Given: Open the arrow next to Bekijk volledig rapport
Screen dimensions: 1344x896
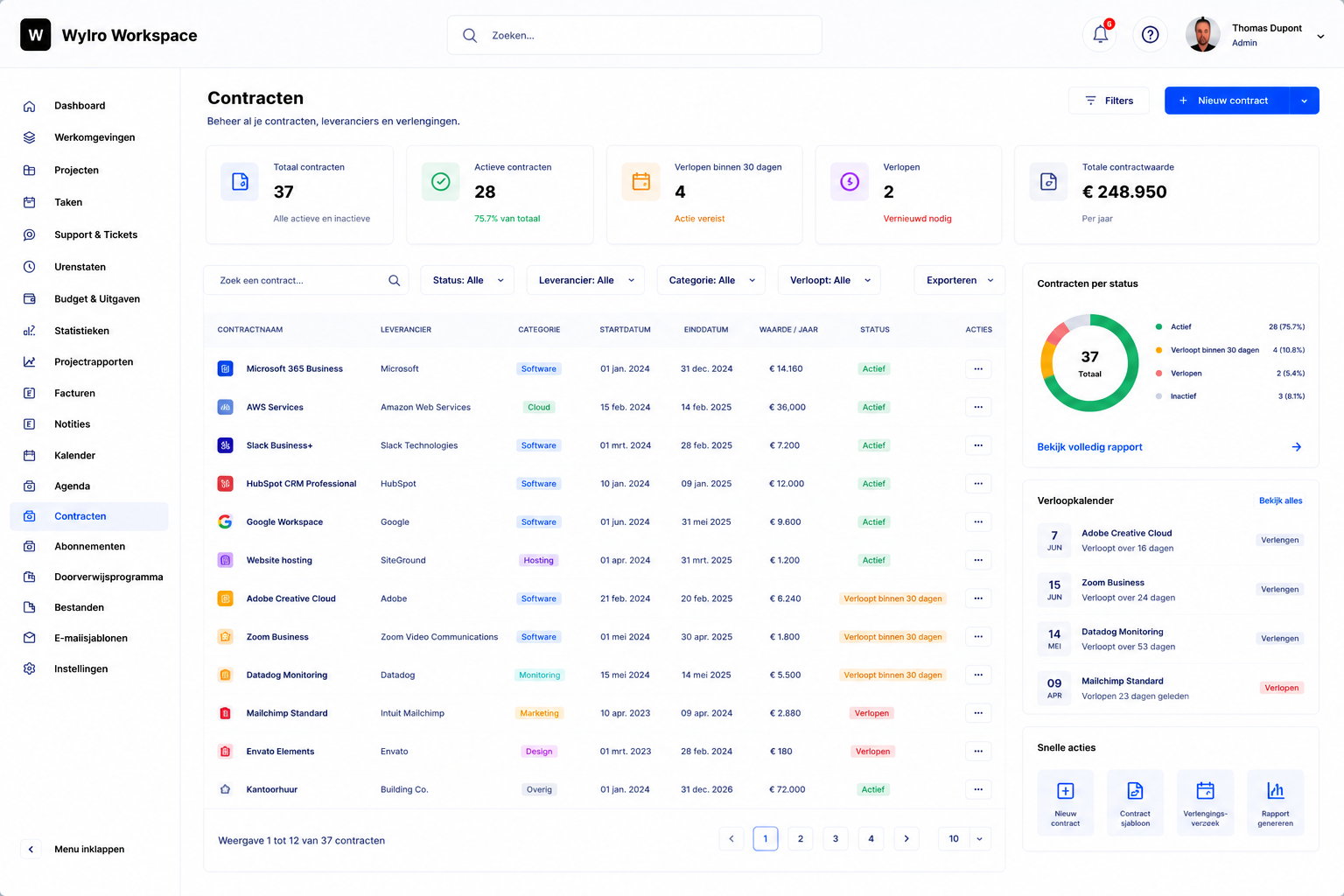Looking at the screenshot, I should (x=1296, y=447).
